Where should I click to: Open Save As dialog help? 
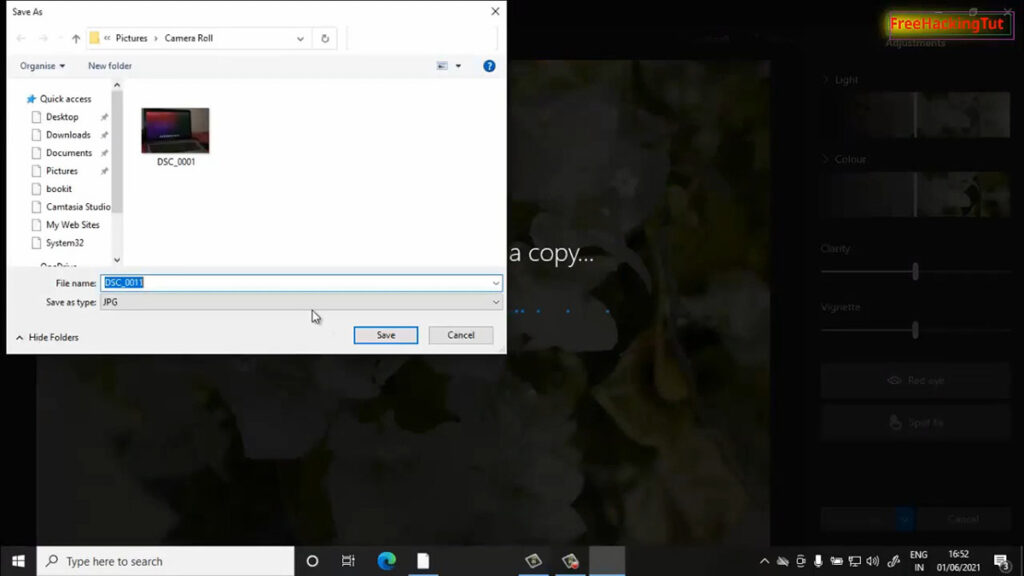pyautogui.click(x=489, y=66)
